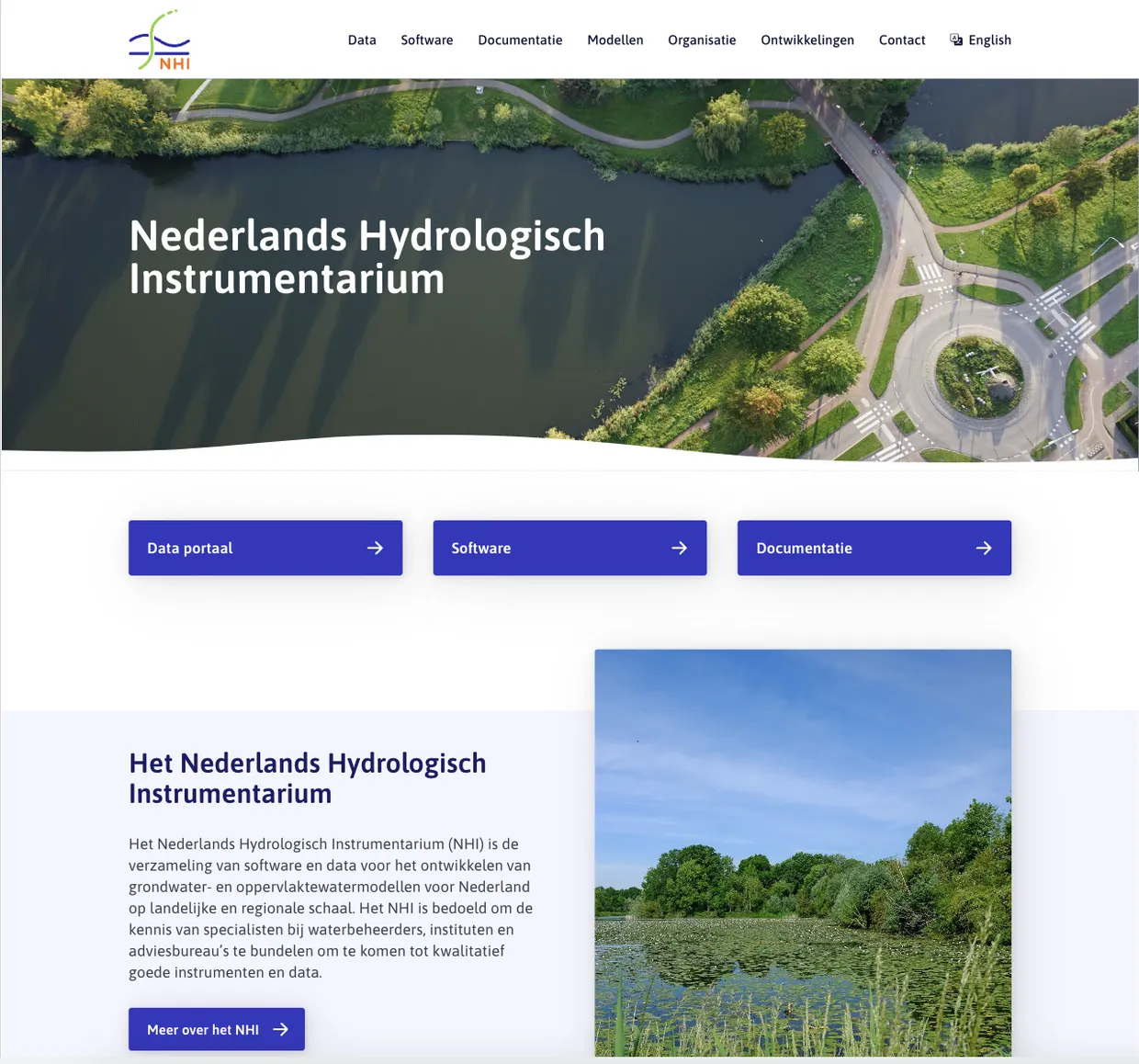1139x1064 pixels.
Task: Open the Organisatie menu item
Action: click(702, 40)
